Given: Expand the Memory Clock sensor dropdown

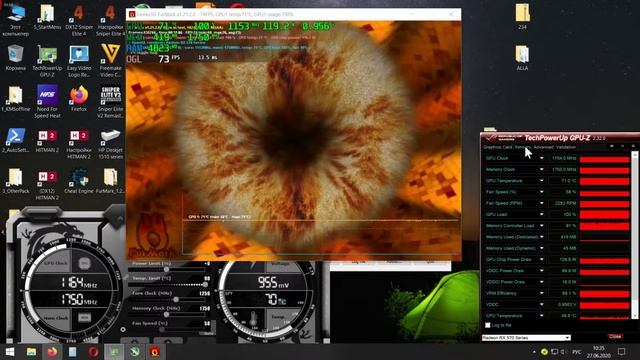Looking at the screenshot, I should 542,169.
